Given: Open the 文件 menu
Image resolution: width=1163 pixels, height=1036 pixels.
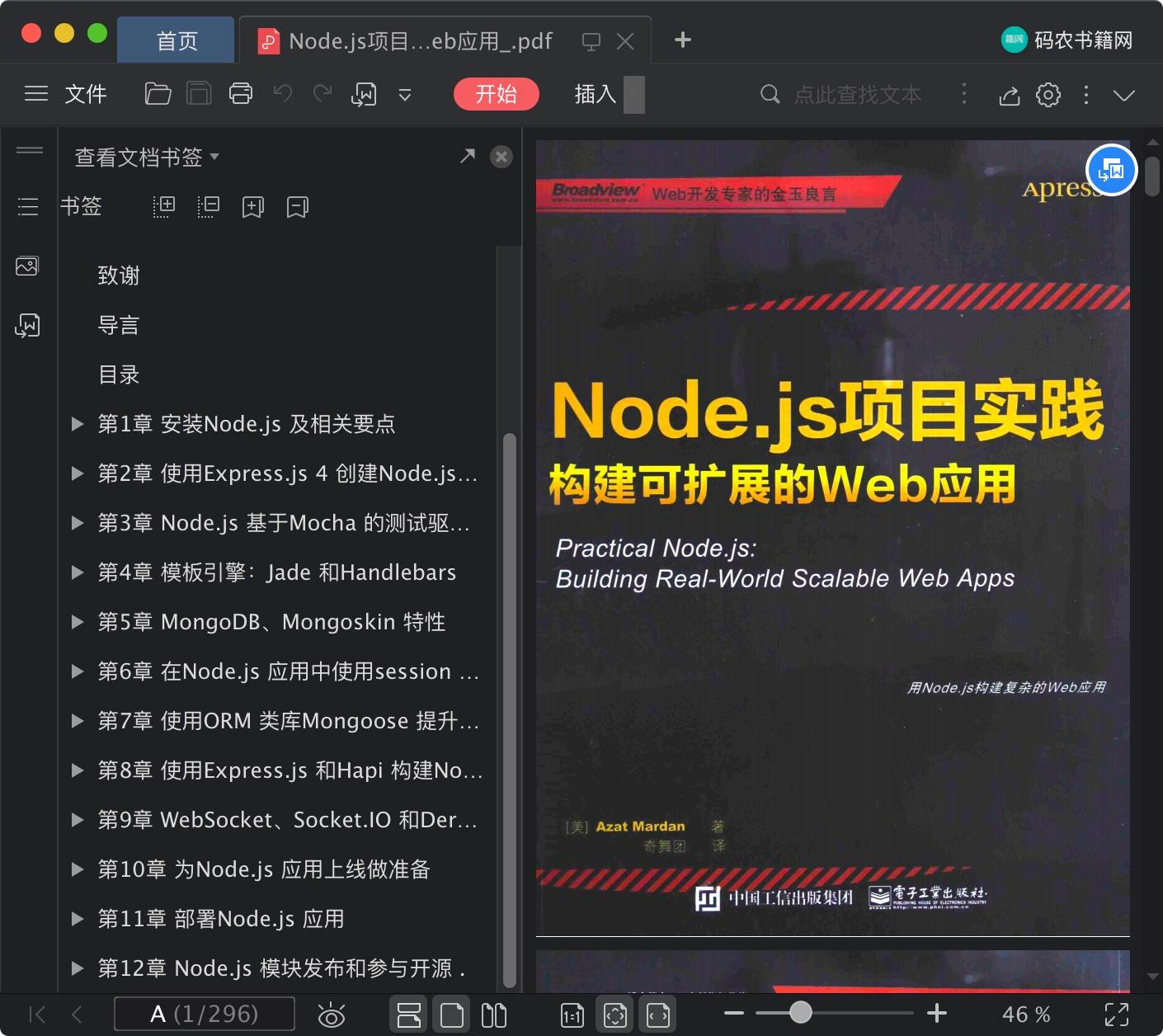Looking at the screenshot, I should tap(86, 94).
